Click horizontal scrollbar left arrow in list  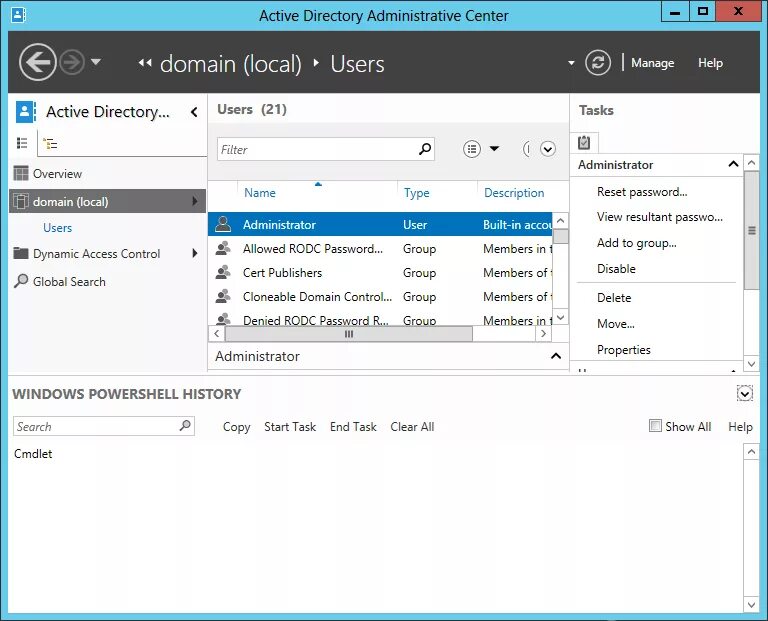pos(216,334)
